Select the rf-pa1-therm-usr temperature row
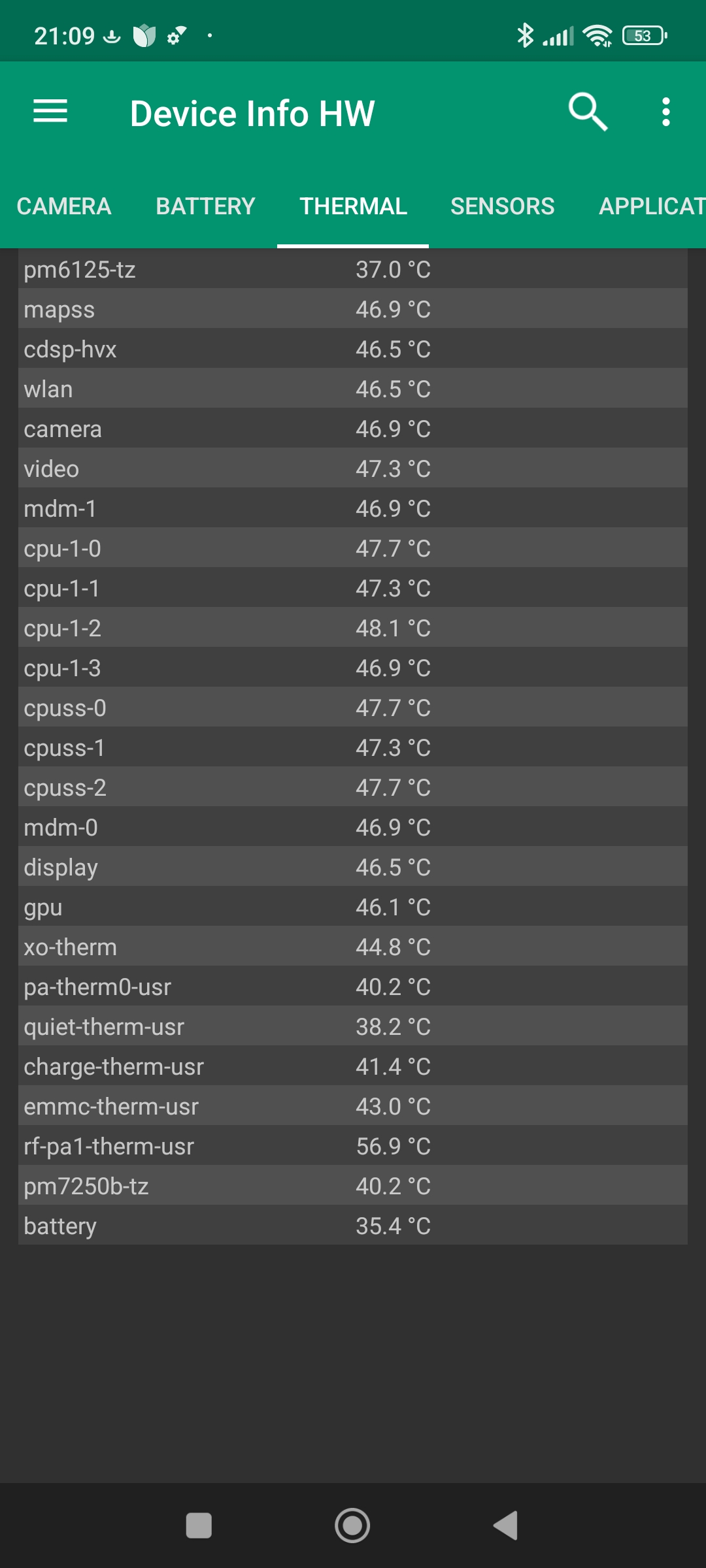The height and width of the screenshot is (1568, 706). 353,1146
